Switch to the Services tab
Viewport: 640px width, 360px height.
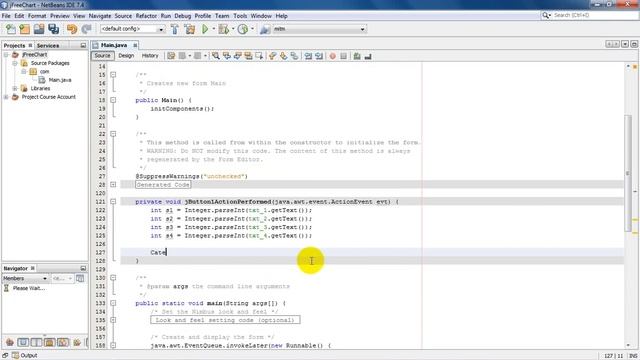(48, 46)
